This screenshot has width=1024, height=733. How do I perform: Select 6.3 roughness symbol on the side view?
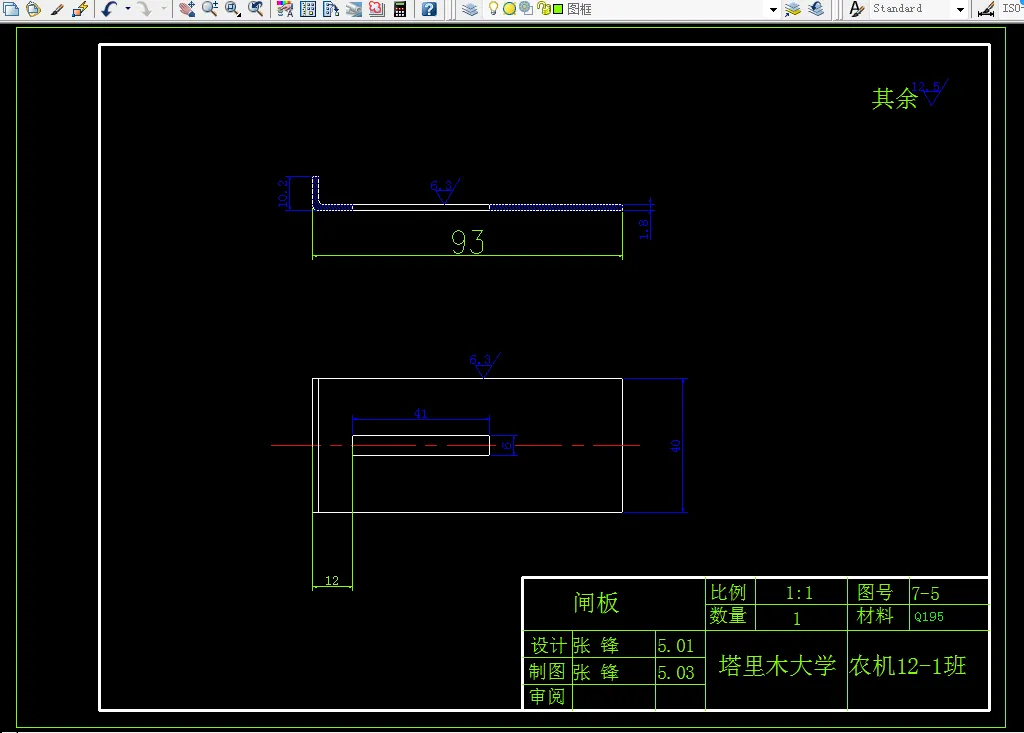(x=445, y=191)
